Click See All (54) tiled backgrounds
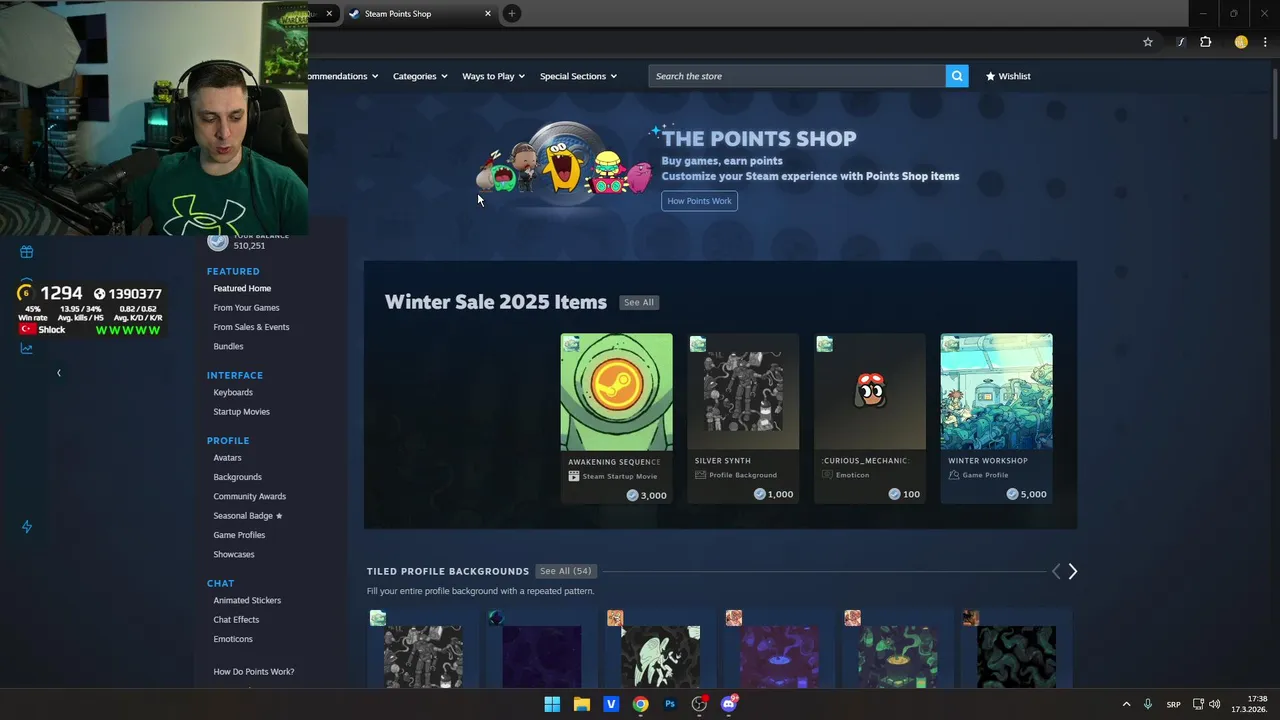The width and height of the screenshot is (1280, 720). [x=565, y=571]
